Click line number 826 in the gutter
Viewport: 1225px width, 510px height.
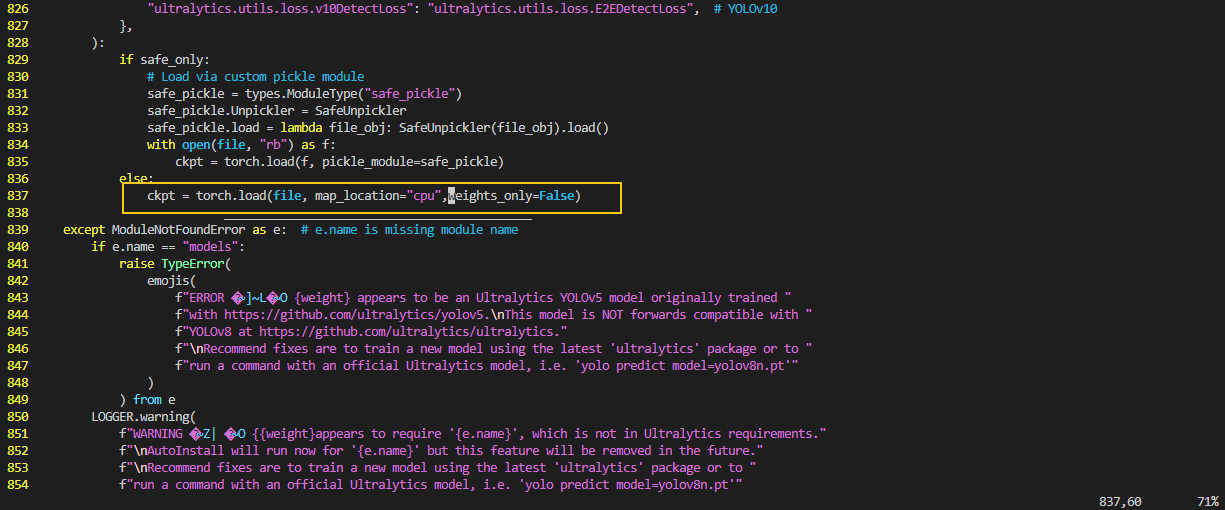[17, 8]
